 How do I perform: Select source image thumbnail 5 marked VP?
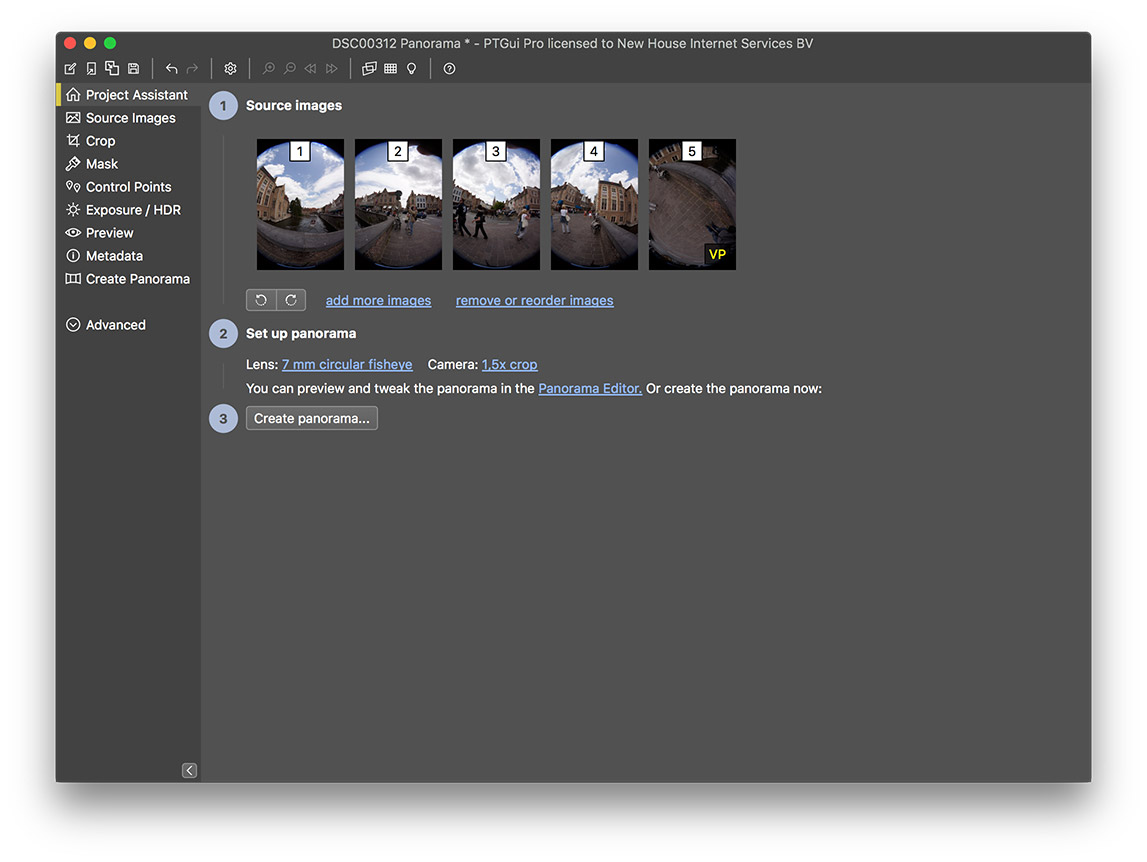[693, 204]
